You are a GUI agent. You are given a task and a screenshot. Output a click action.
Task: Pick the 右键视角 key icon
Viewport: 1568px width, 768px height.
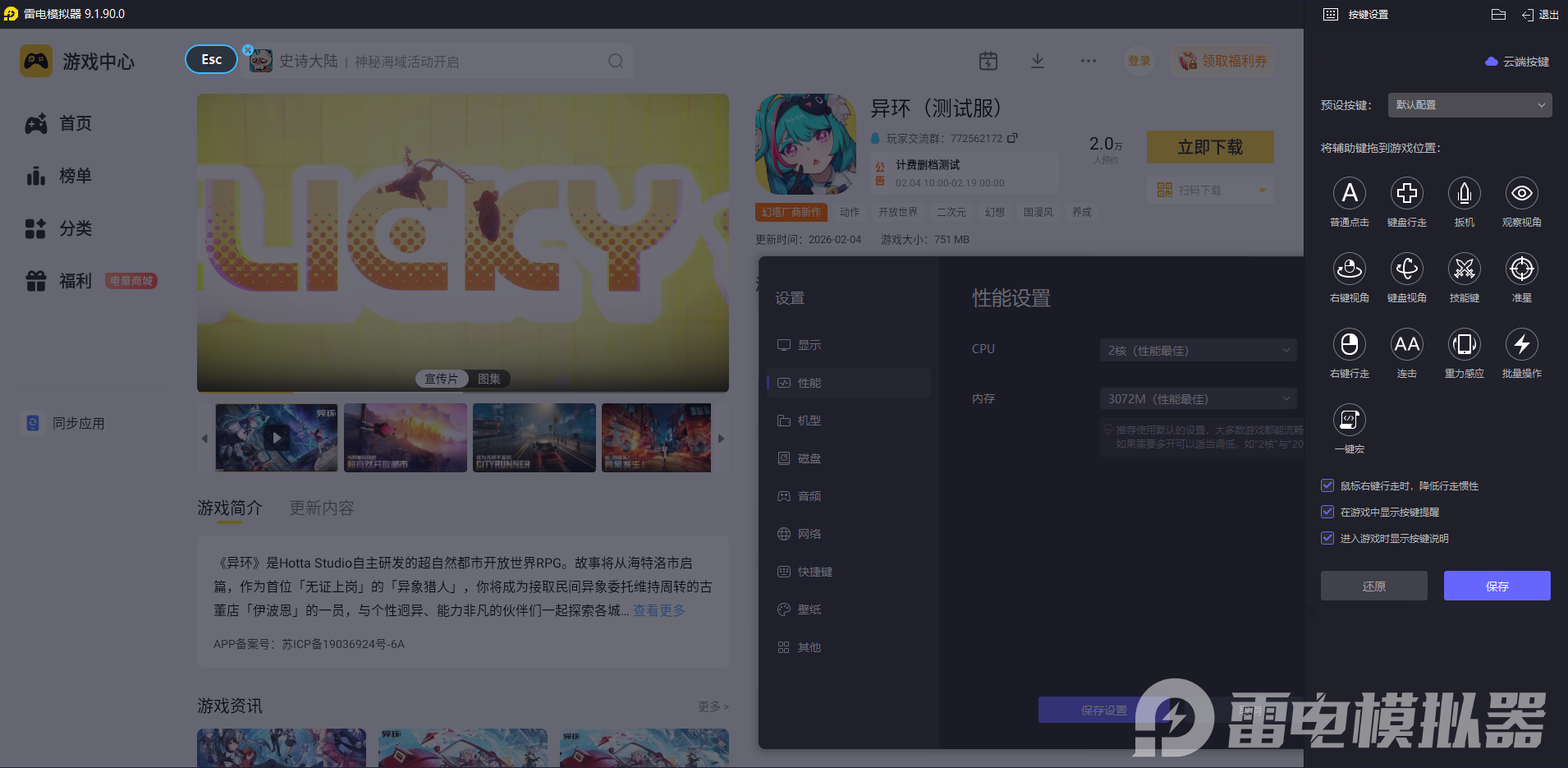pyautogui.click(x=1350, y=269)
